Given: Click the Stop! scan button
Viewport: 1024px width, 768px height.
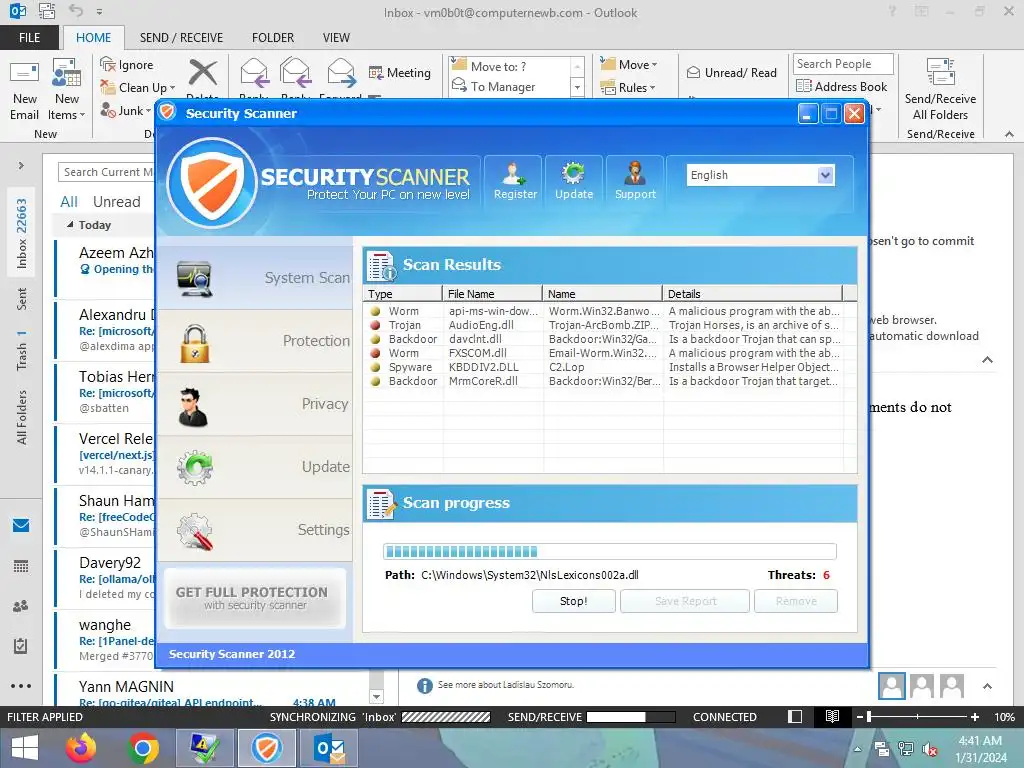Looking at the screenshot, I should pos(573,601).
